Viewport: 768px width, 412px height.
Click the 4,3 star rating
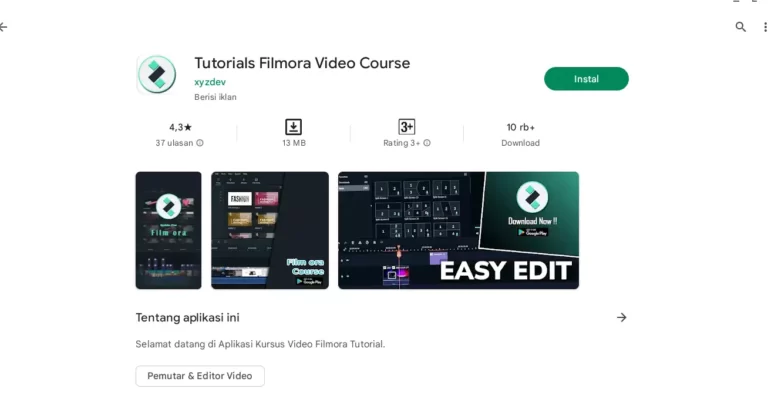point(180,127)
